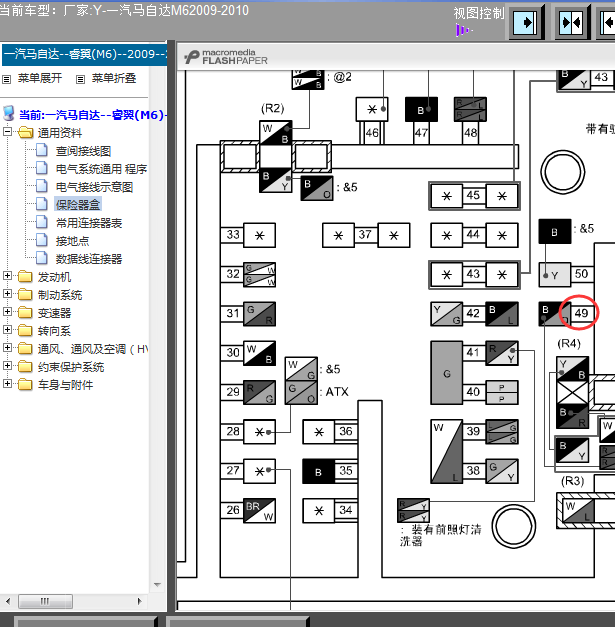Click the computer icon beside 当前:一汽马自达

(9, 114)
